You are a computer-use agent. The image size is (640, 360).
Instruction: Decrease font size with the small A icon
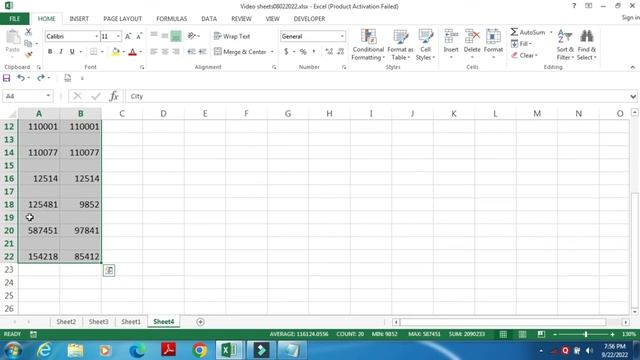click(x=139, y=36)
